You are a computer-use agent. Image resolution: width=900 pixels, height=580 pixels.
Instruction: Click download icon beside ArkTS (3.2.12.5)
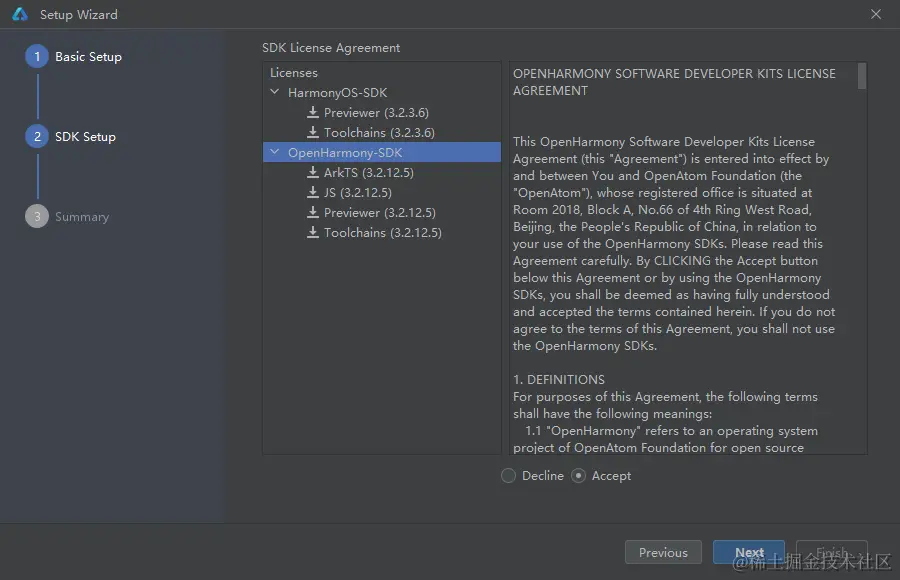313,172
